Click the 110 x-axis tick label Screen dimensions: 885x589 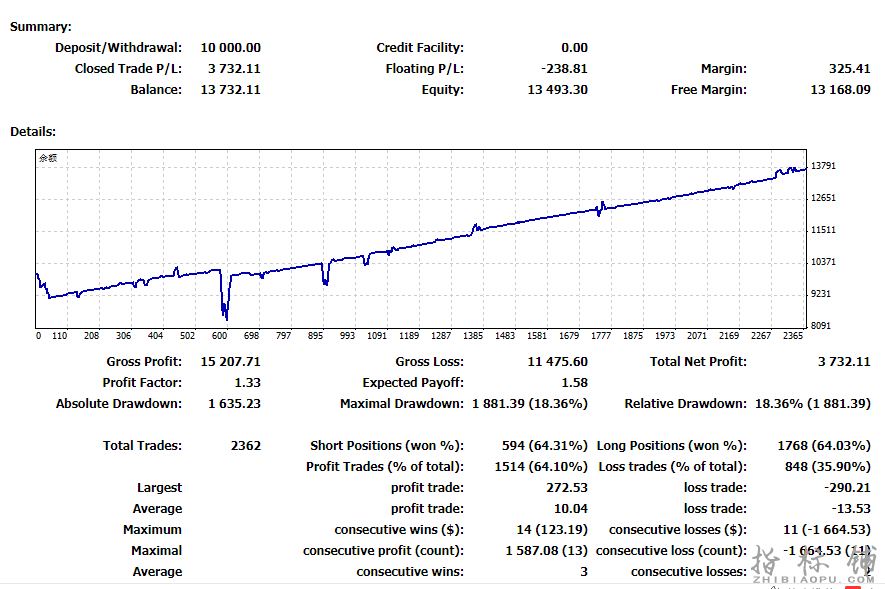59,335
